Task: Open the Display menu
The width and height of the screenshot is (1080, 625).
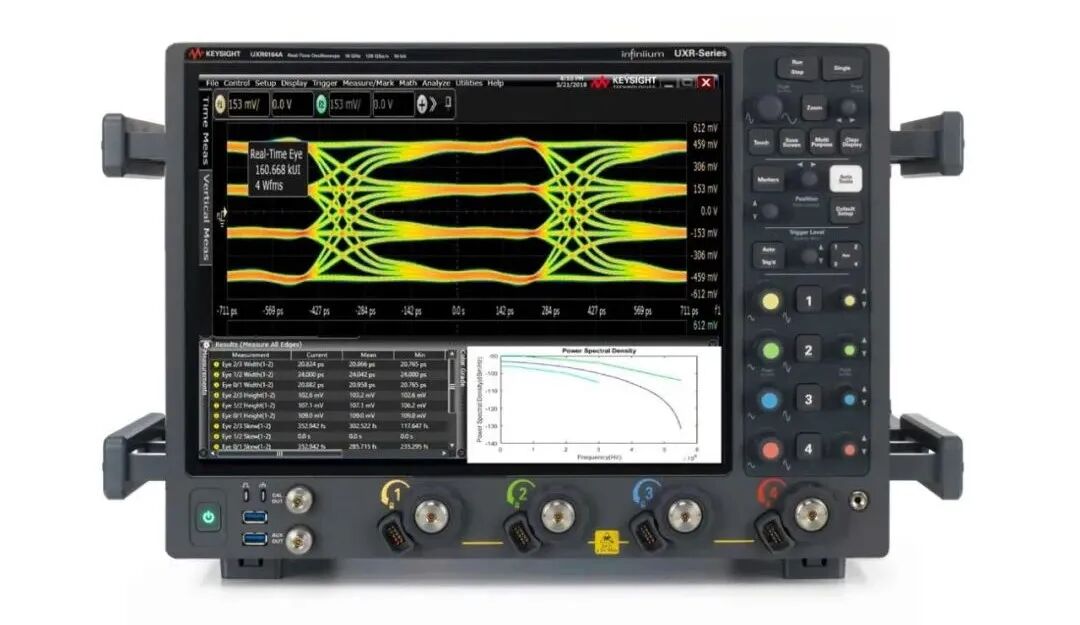Action: click(x=294, y=83)
